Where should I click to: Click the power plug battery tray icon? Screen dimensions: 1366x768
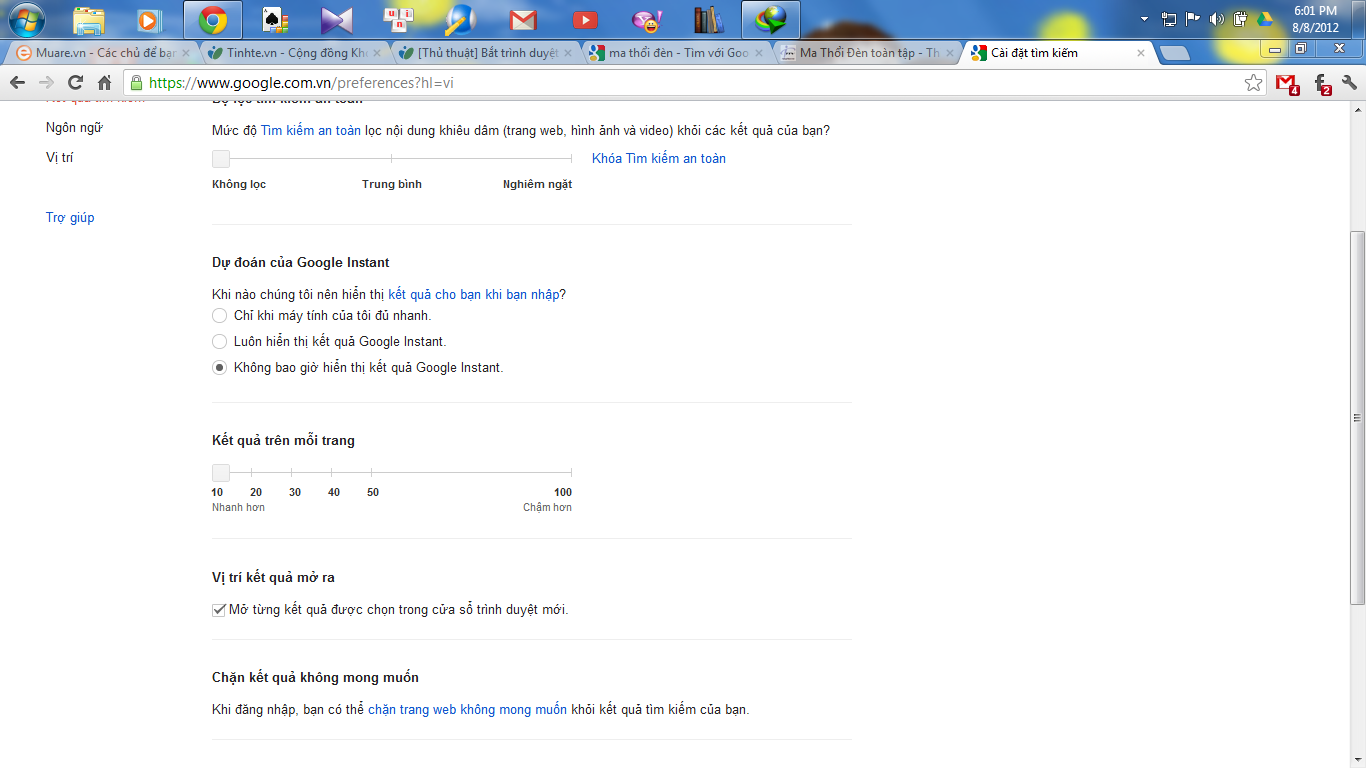[1240, 19]
